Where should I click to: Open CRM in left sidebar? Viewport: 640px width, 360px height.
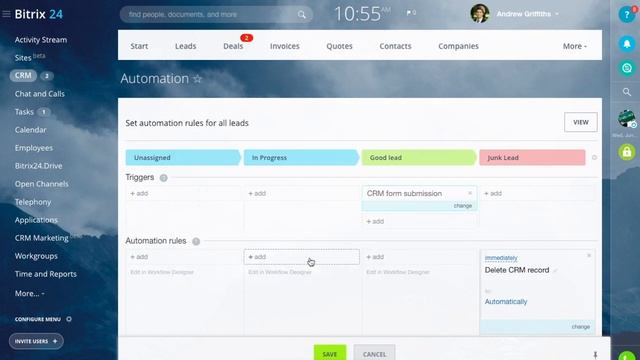pyautogui.click(x=23, y=76)
